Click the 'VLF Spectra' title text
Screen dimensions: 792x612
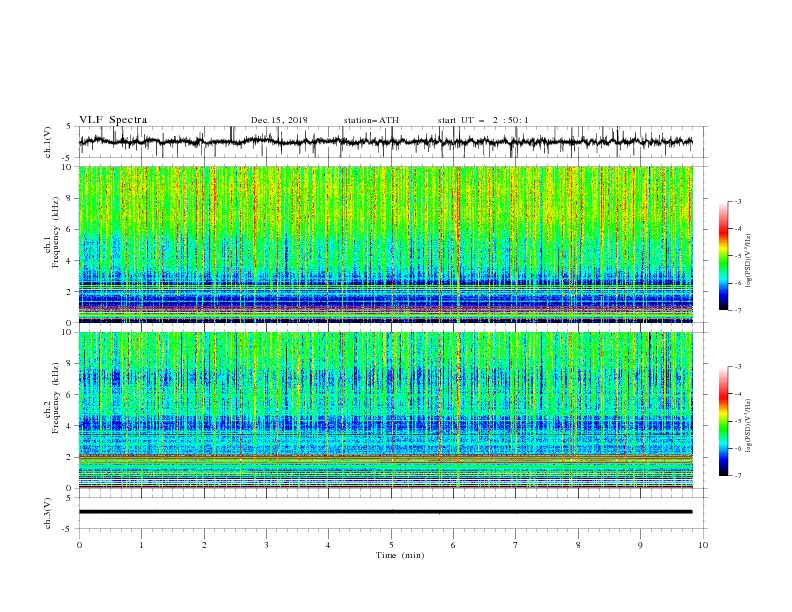(113, 120)
